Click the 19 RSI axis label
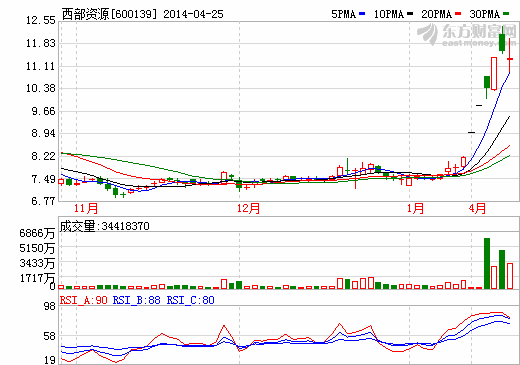The width and height of the screenshot is (520, 365). coord(50,360)
